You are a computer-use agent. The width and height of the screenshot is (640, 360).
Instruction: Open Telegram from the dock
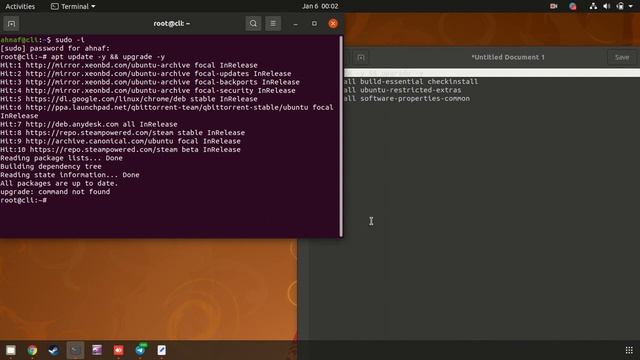[140, 350]
